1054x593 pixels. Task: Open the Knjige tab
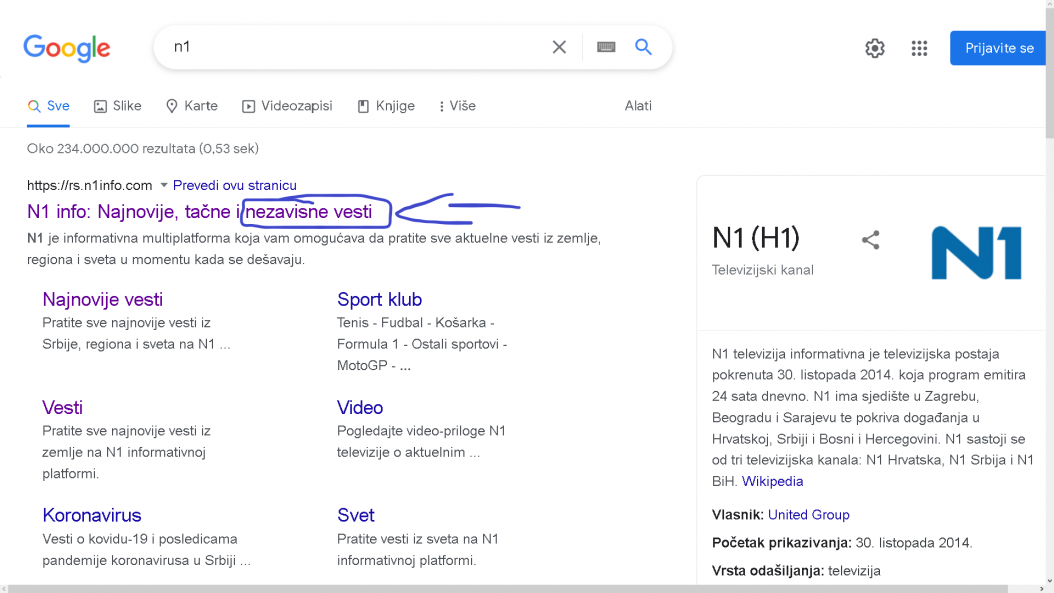click(386, 106)
